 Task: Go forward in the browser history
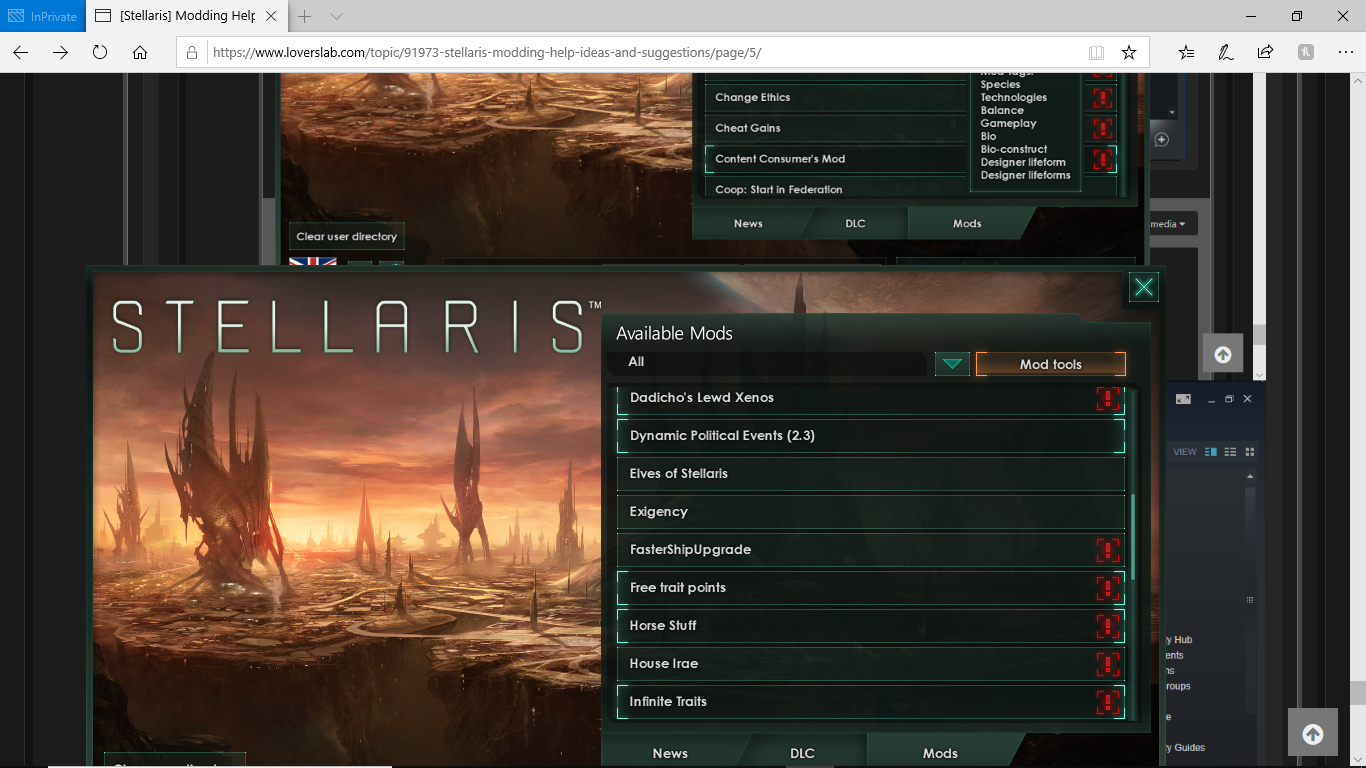coord(60,52)
